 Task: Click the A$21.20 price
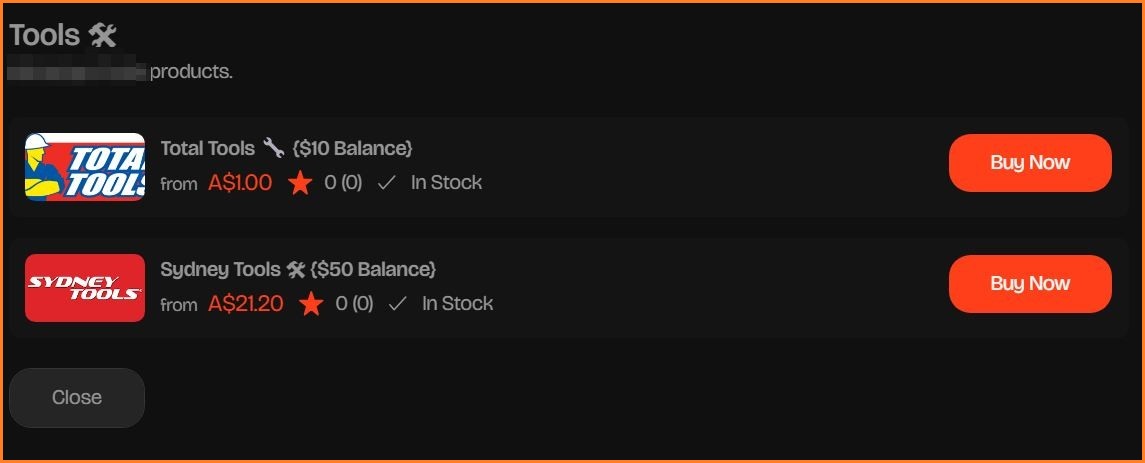[x=246, y=304]
